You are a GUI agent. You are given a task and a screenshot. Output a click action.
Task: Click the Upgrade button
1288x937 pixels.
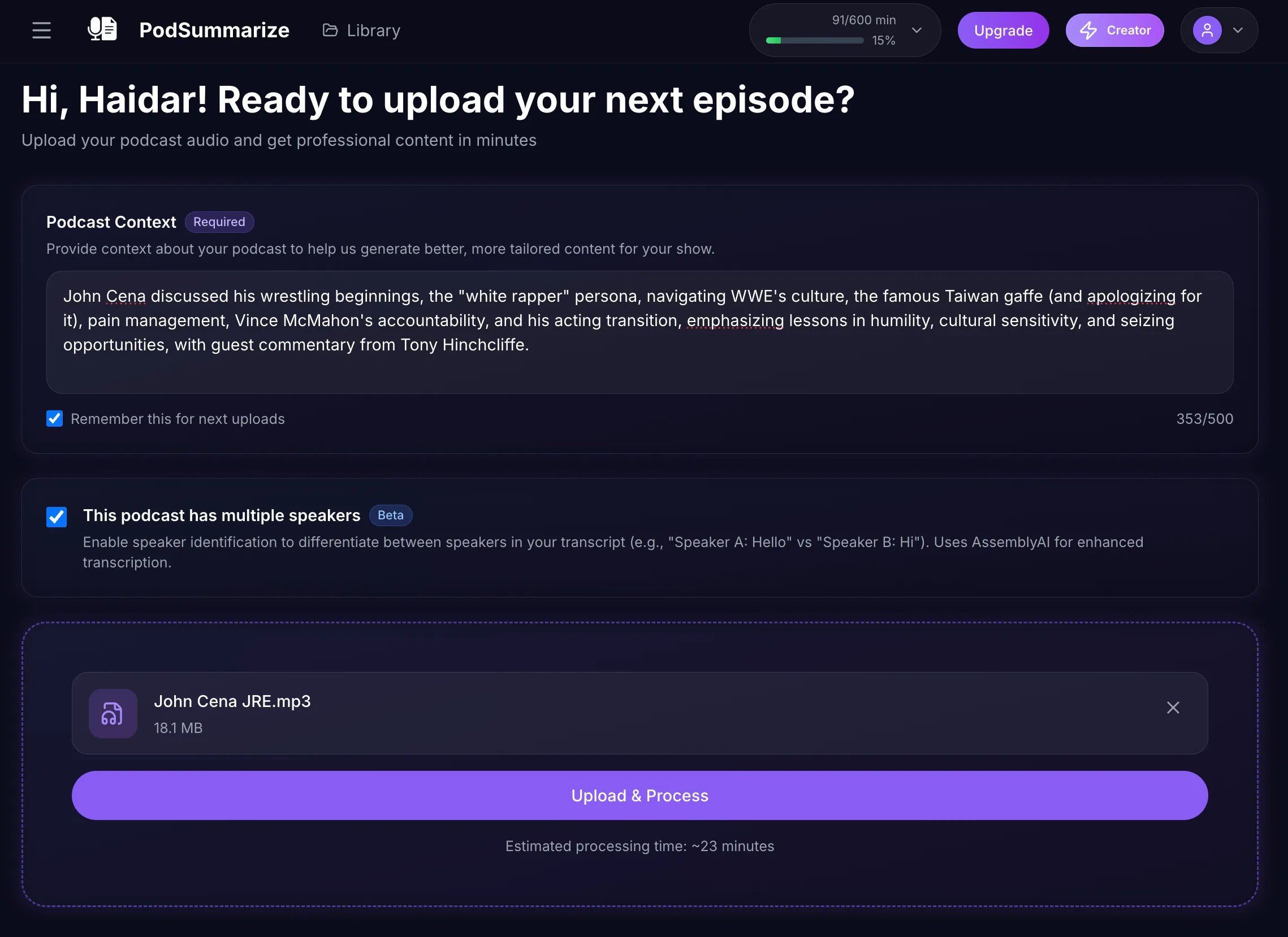[x=1003, y=30]
